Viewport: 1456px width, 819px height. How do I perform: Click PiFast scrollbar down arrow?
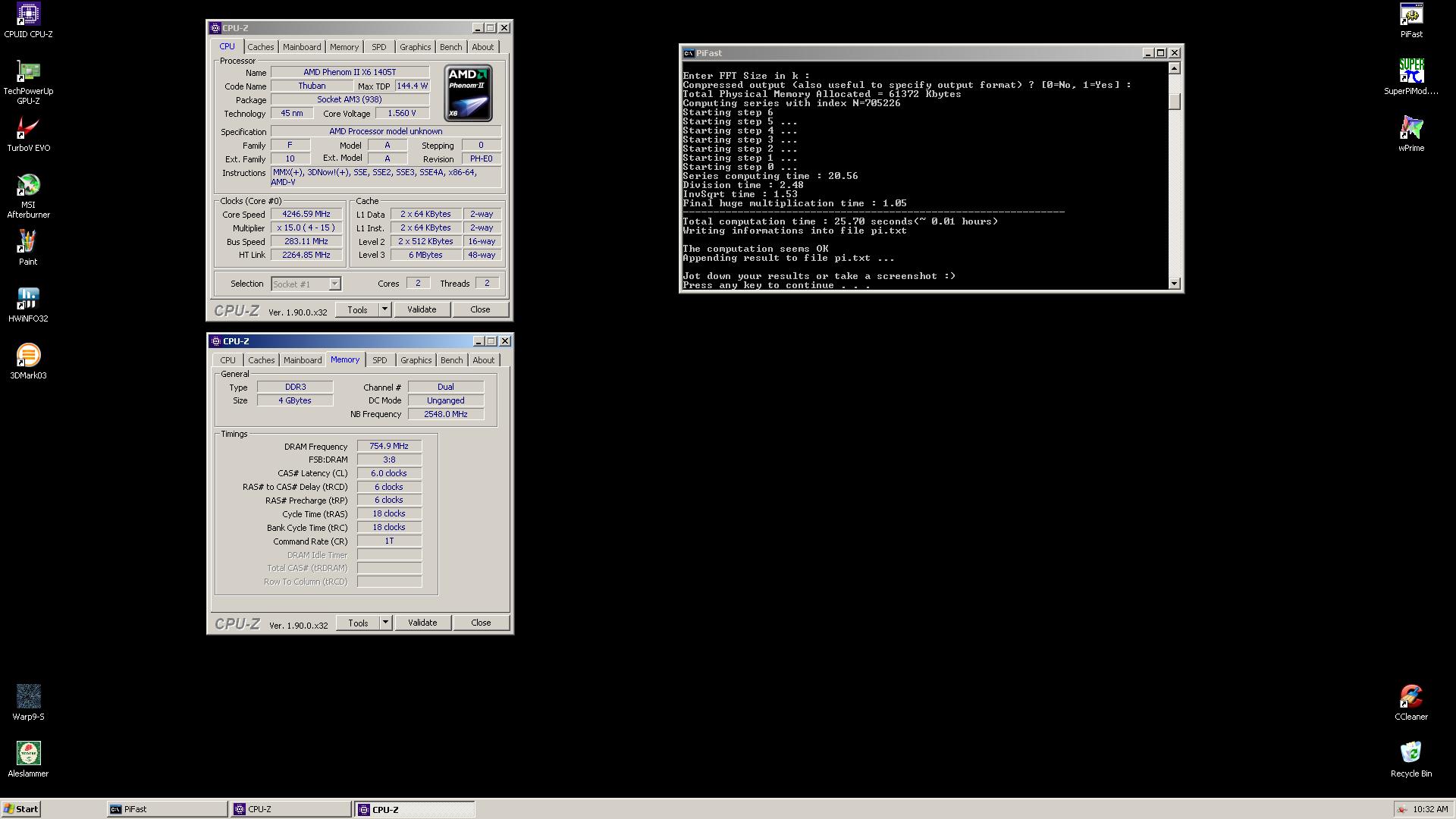[x=1175, y=284]
